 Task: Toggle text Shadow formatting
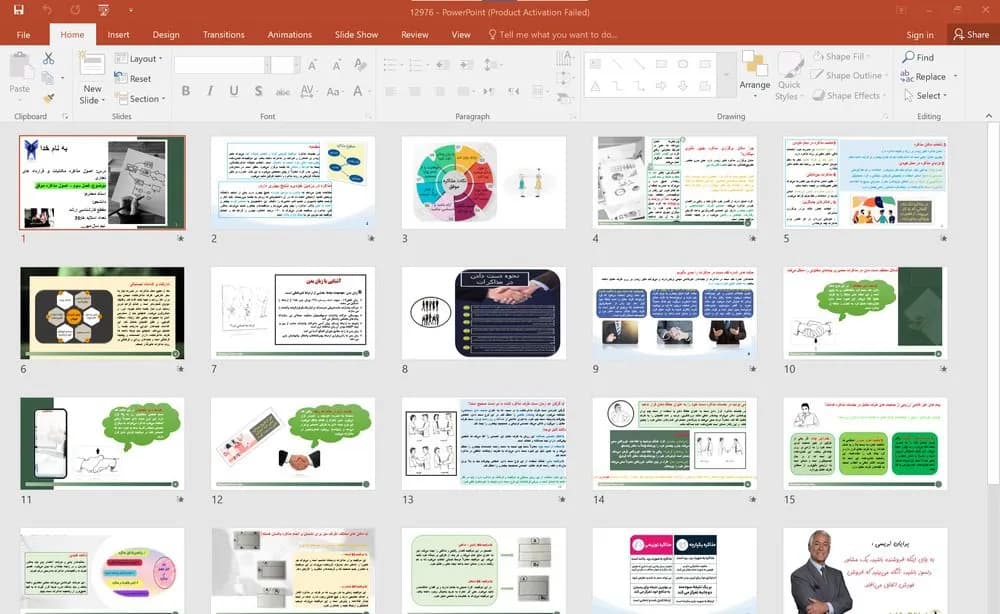pos(258,91)
